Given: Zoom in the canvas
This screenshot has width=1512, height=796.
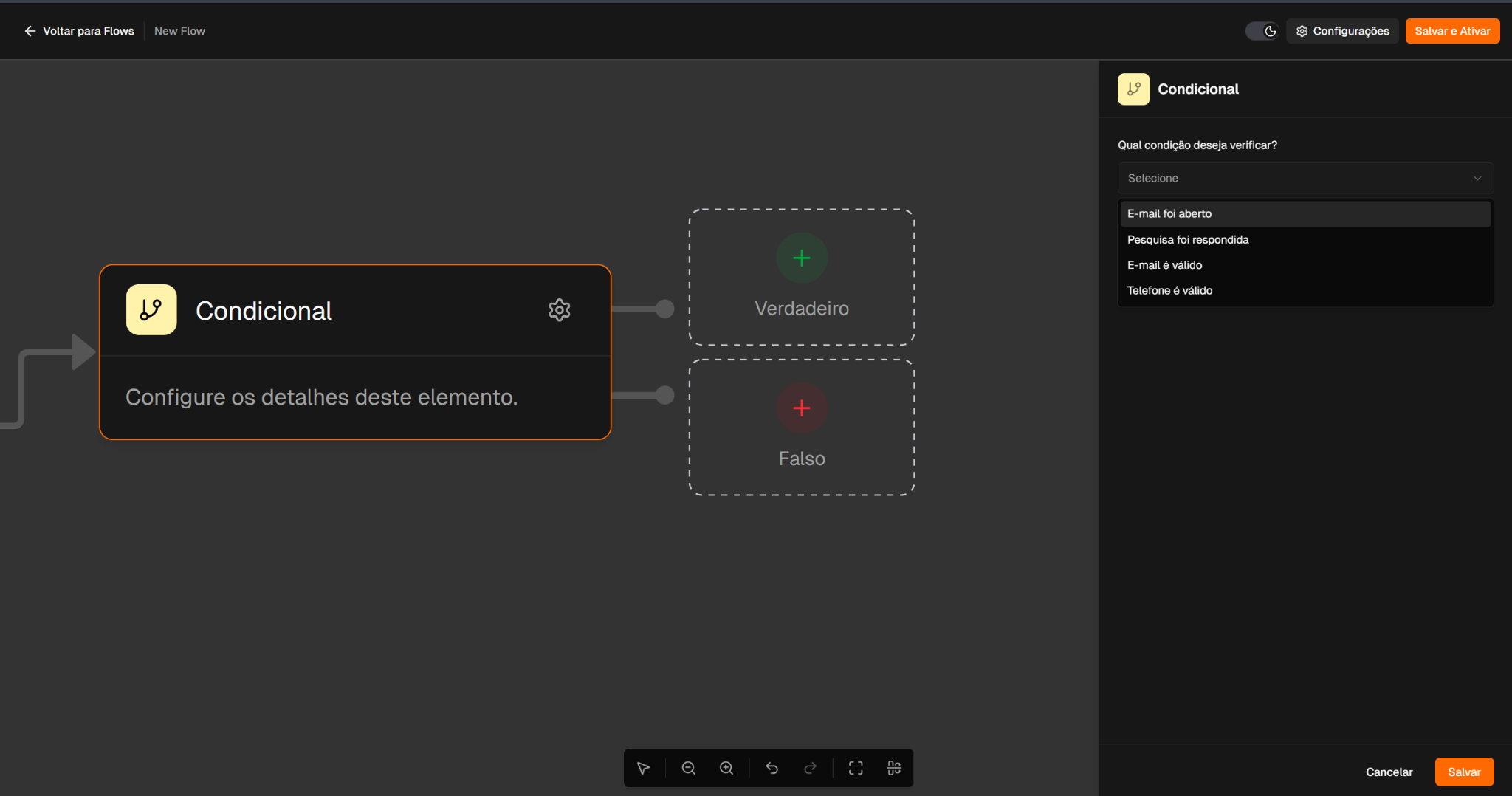Looking at the screenshot, I should tap(726, 768).
